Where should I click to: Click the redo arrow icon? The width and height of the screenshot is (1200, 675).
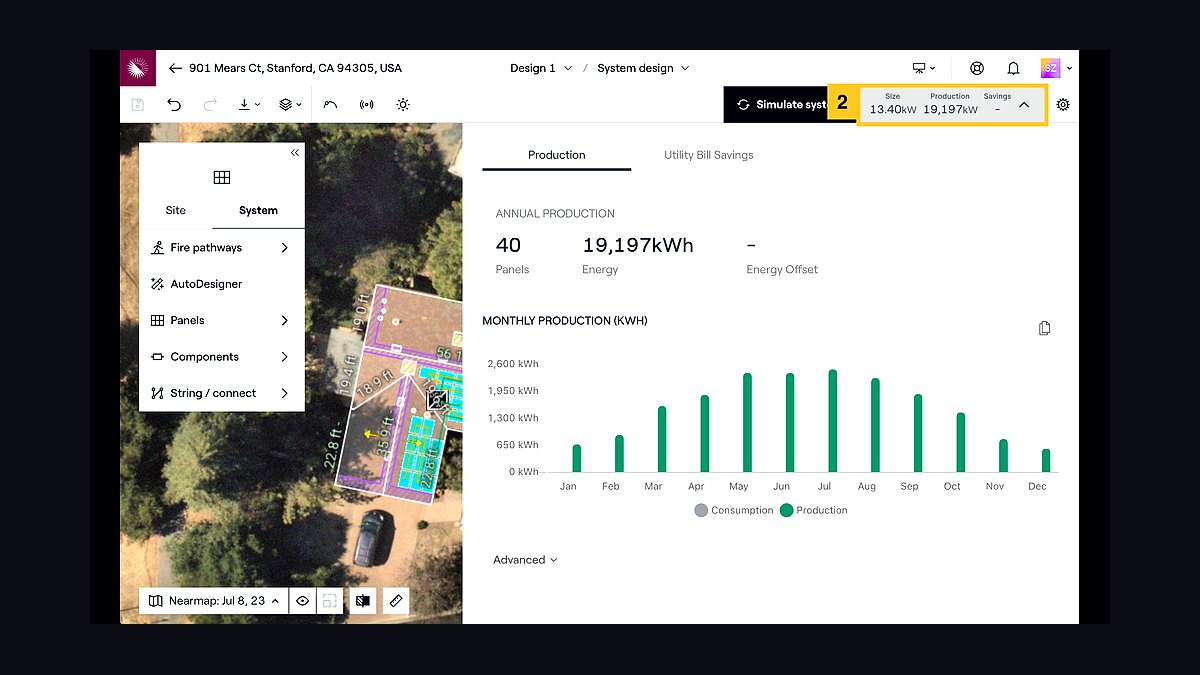[x=209, y=104]
